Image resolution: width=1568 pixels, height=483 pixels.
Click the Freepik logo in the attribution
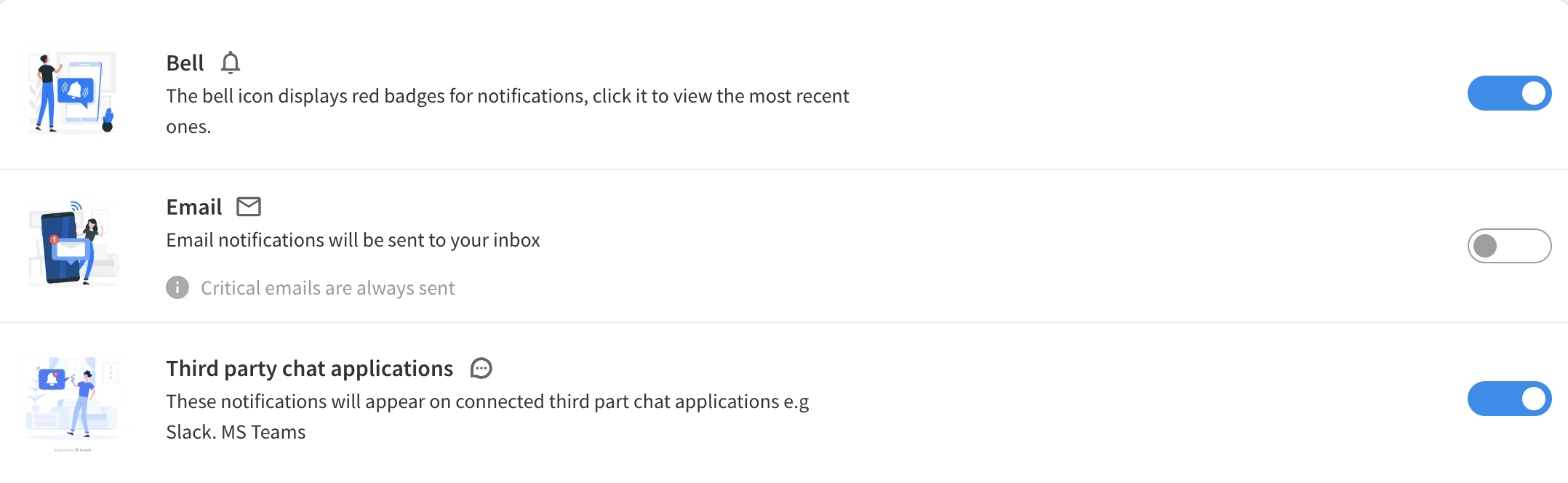(78, 450)
